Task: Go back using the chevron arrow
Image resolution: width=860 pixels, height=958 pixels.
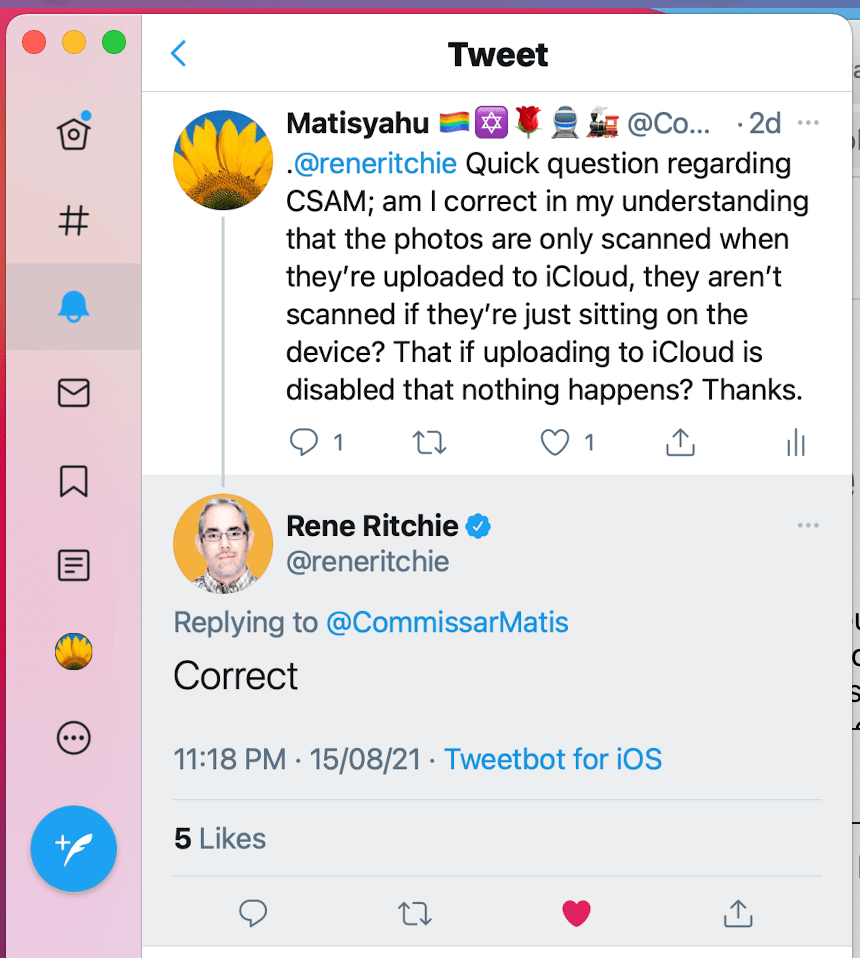Action: [x=179, y=53]
